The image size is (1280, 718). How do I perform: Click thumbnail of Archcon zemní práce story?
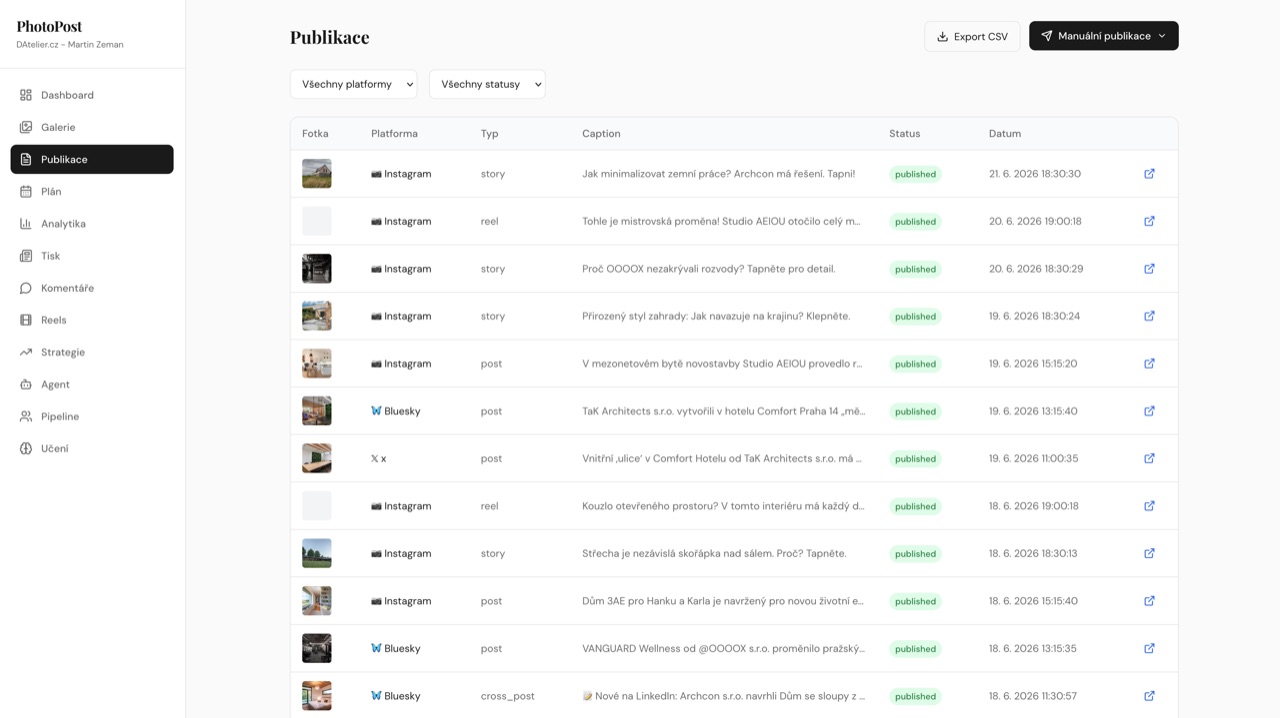[317, 174]
